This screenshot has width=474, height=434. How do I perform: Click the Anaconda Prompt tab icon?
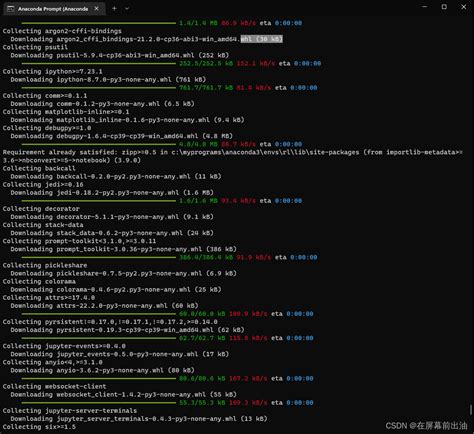11,9
